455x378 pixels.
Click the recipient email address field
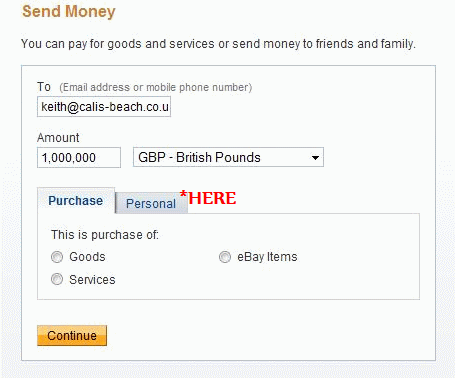point(104,107)
